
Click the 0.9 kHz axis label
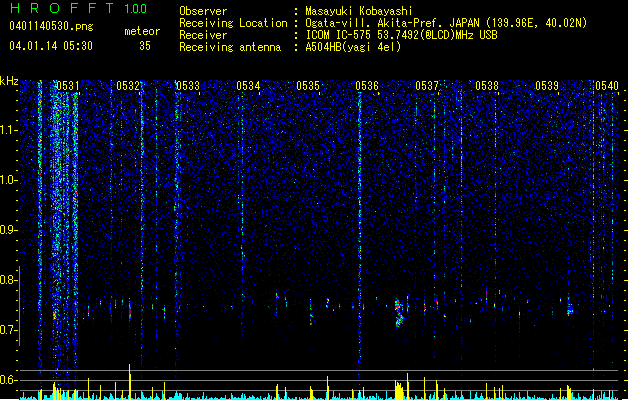(x=8, y=230)
